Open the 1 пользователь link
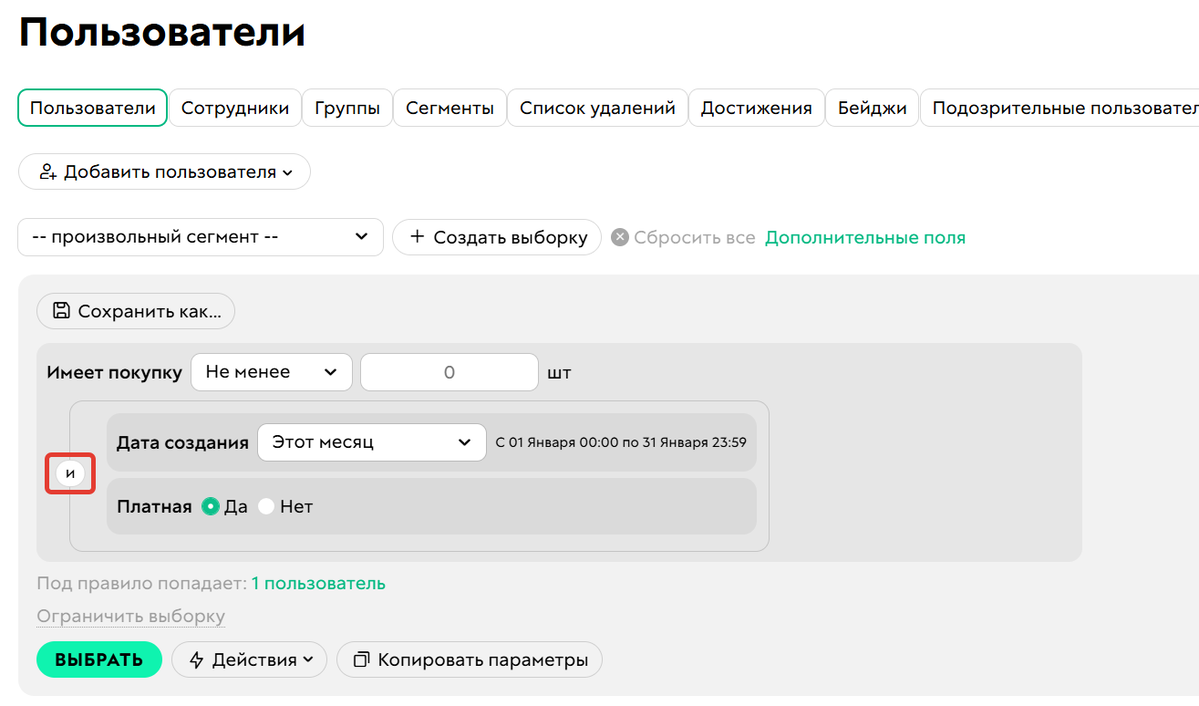The width and height of the screenshot is (1199, 706). pyautogui.click(x=319, y=583)
